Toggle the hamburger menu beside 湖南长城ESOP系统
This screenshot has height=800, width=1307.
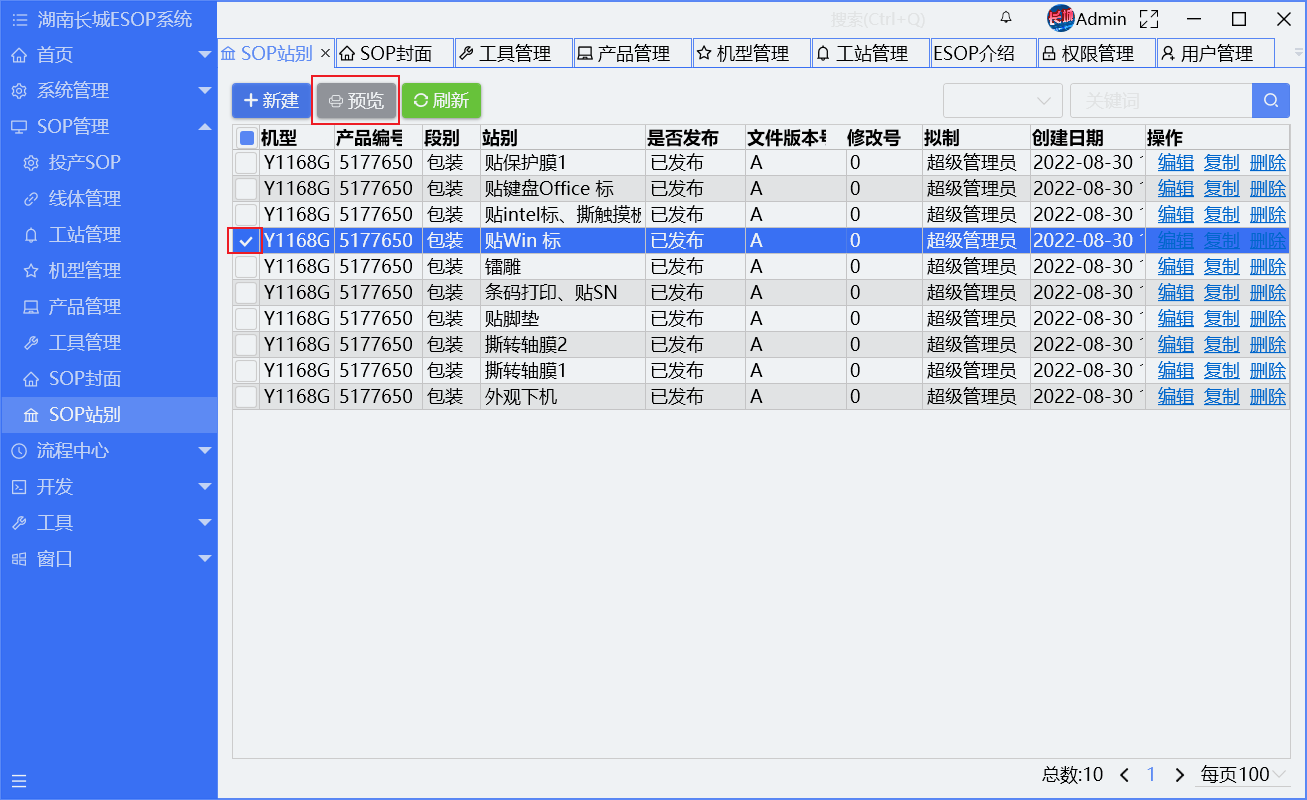tap(20, 19)
